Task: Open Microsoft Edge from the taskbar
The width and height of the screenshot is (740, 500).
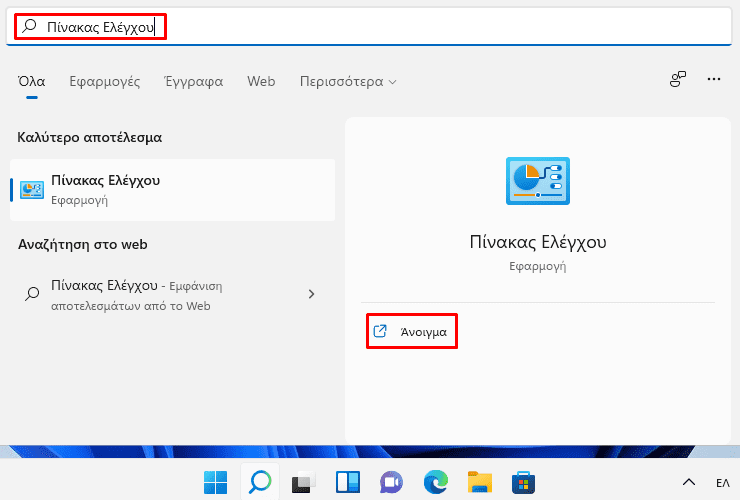Action: 436,483
